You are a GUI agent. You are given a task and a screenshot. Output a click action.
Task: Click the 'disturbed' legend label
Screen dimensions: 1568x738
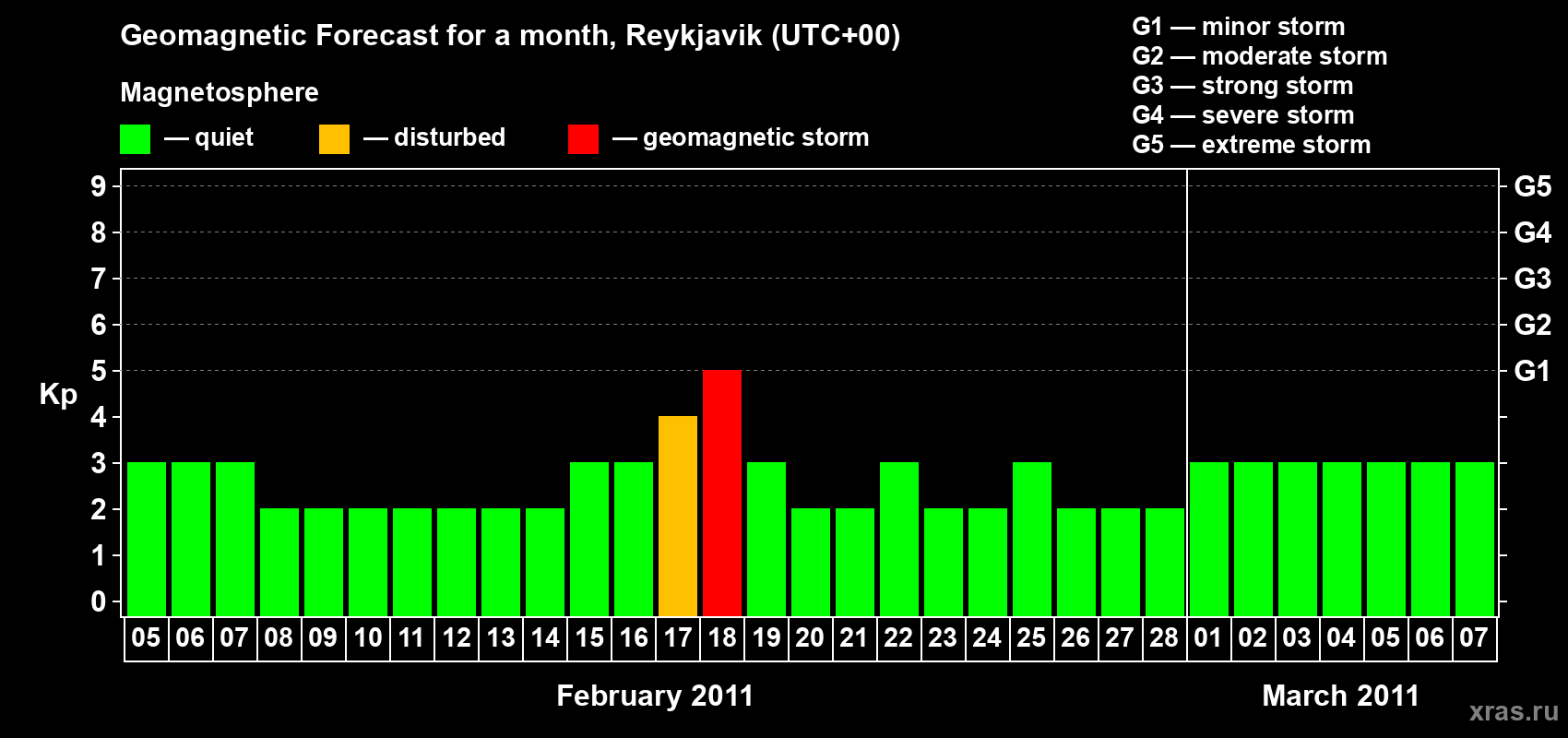click(x=449, y=137)
